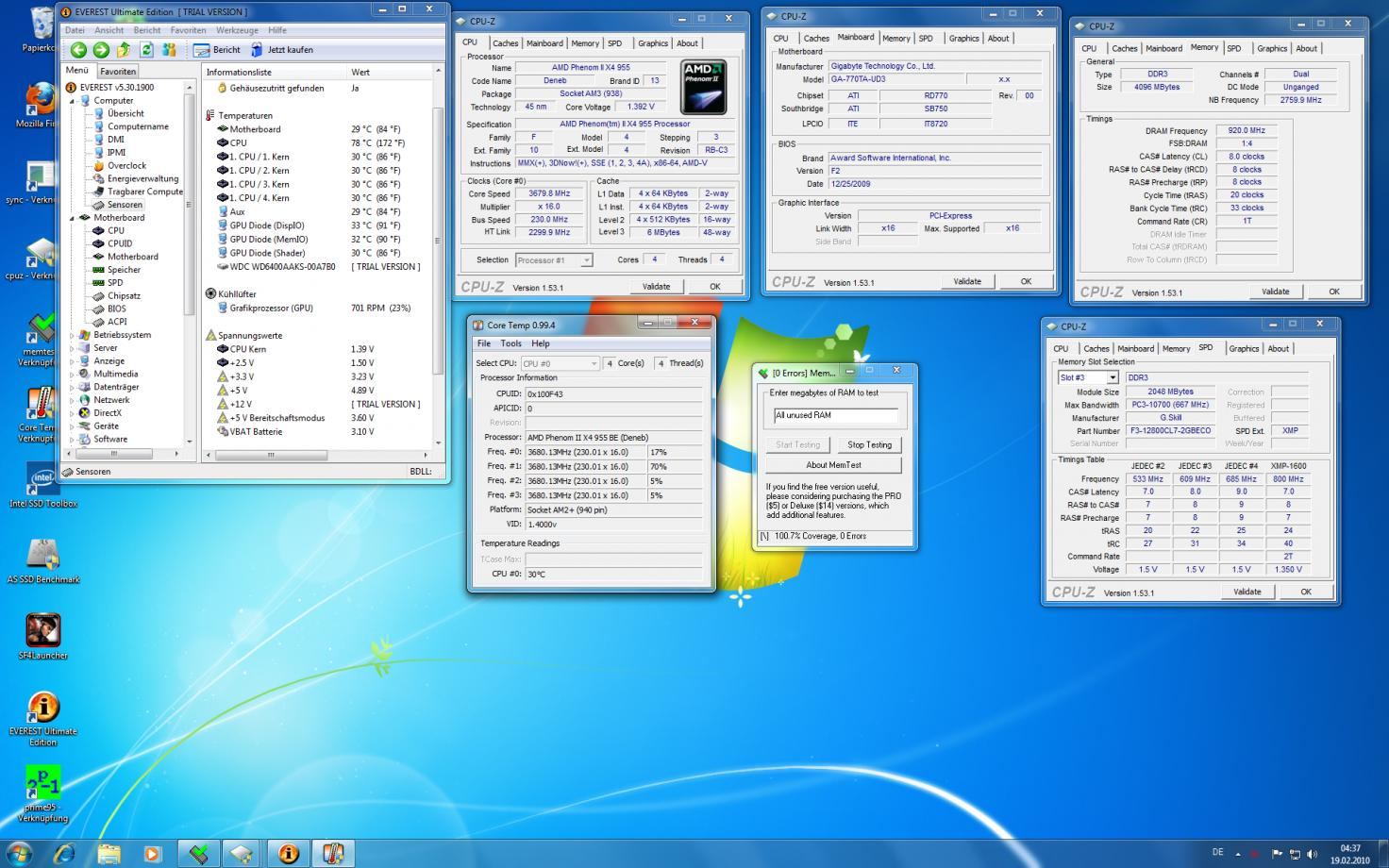Screen dimensions: 1389x868
Task: Open the EVEREST Ultimate Edition desktop shortcut
Action: coord(42,718)
